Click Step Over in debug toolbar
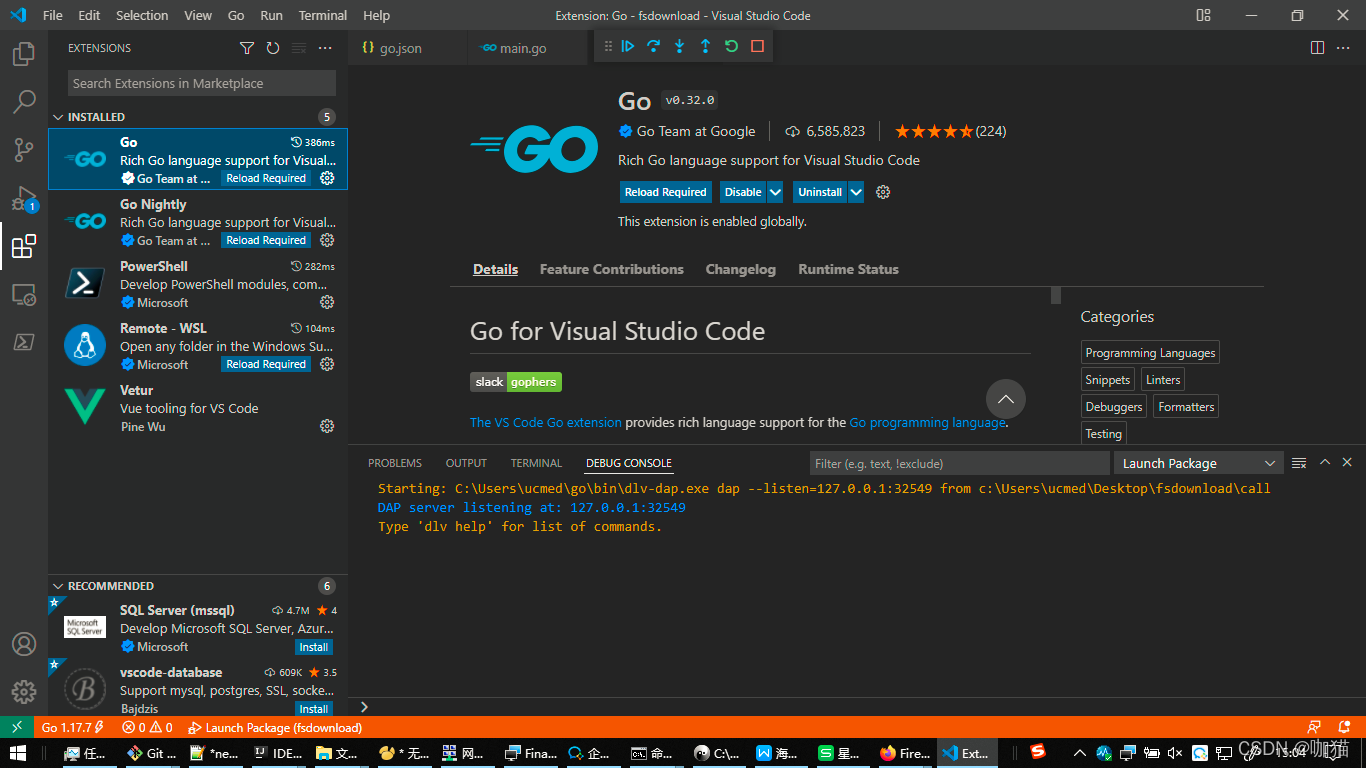This screenshot has width=1366, height=768. click(x=654, y=46)
